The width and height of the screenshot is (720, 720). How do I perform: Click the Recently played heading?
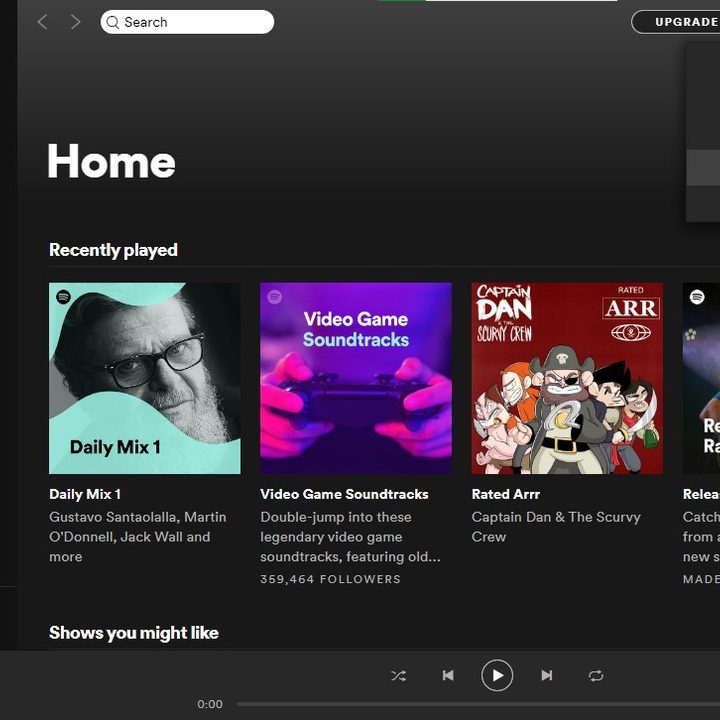(113, 250)
